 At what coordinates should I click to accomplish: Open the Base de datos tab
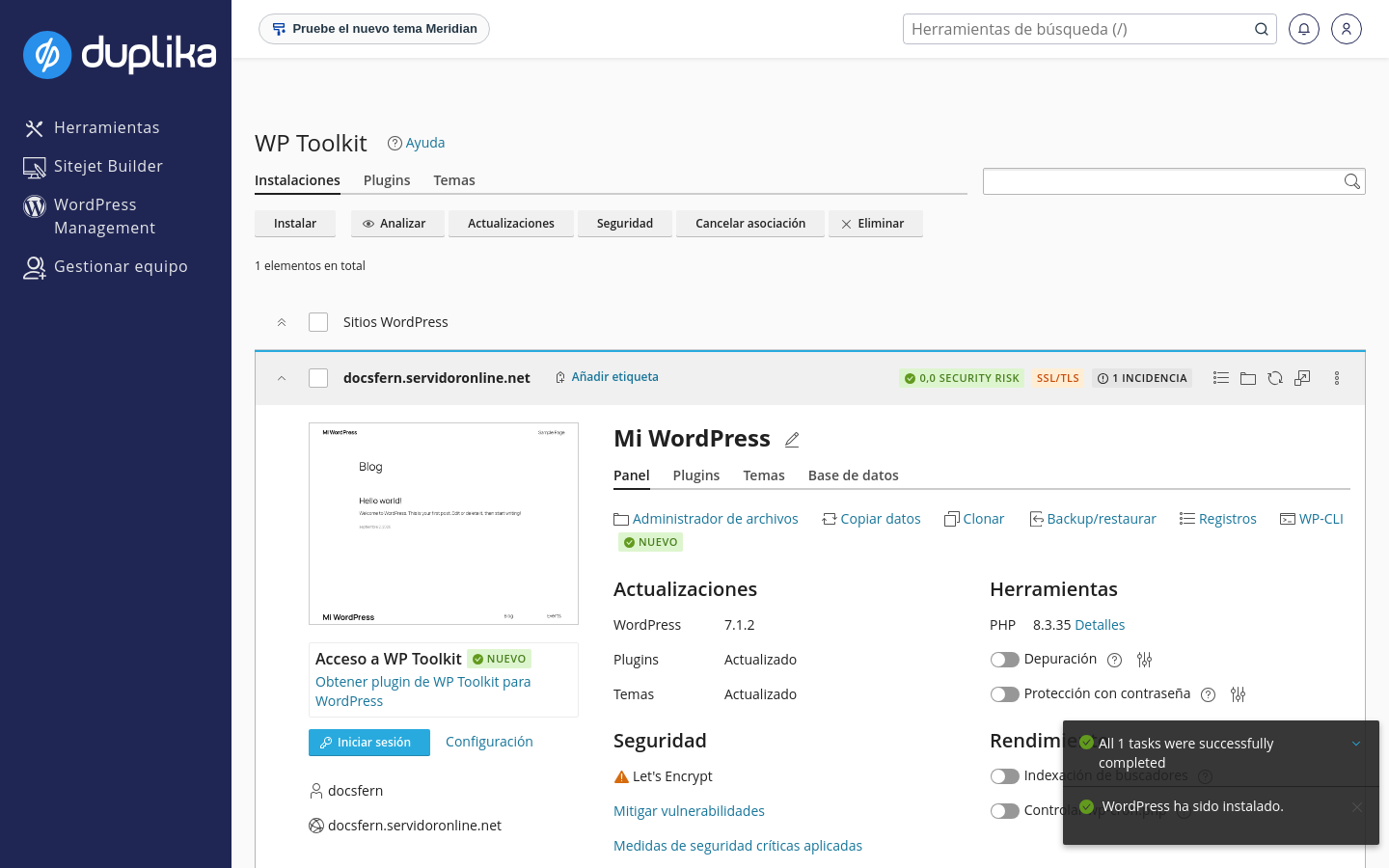coord(854,475)
